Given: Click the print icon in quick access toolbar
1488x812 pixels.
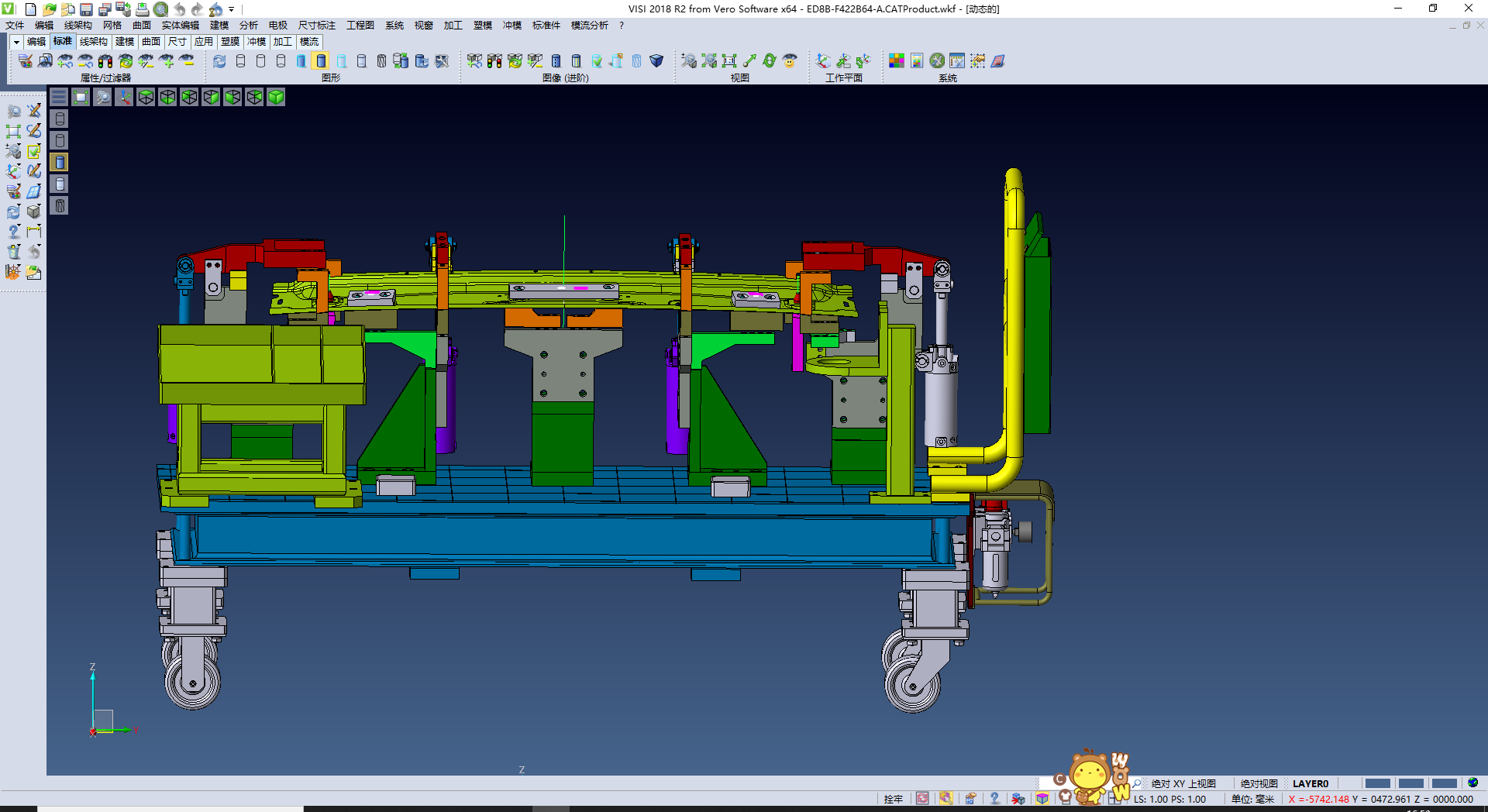Looking at the screenshot, I should [143, 9].
